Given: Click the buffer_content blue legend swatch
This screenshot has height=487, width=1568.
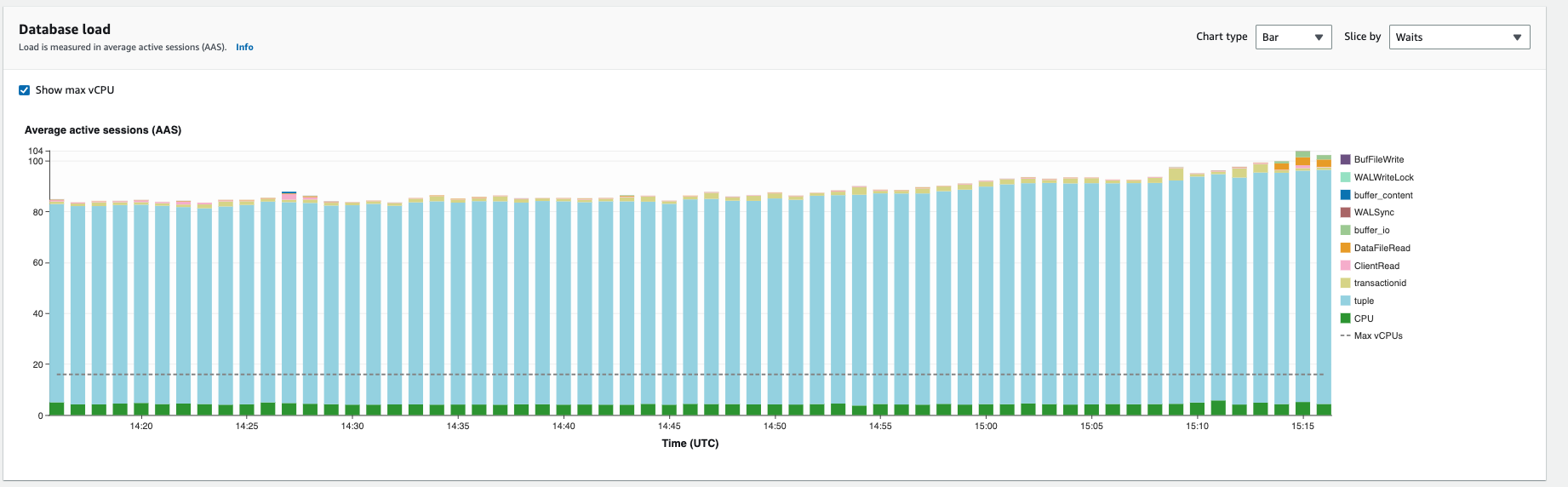Looking at the screenshot, I should (x=1345, y=195).
